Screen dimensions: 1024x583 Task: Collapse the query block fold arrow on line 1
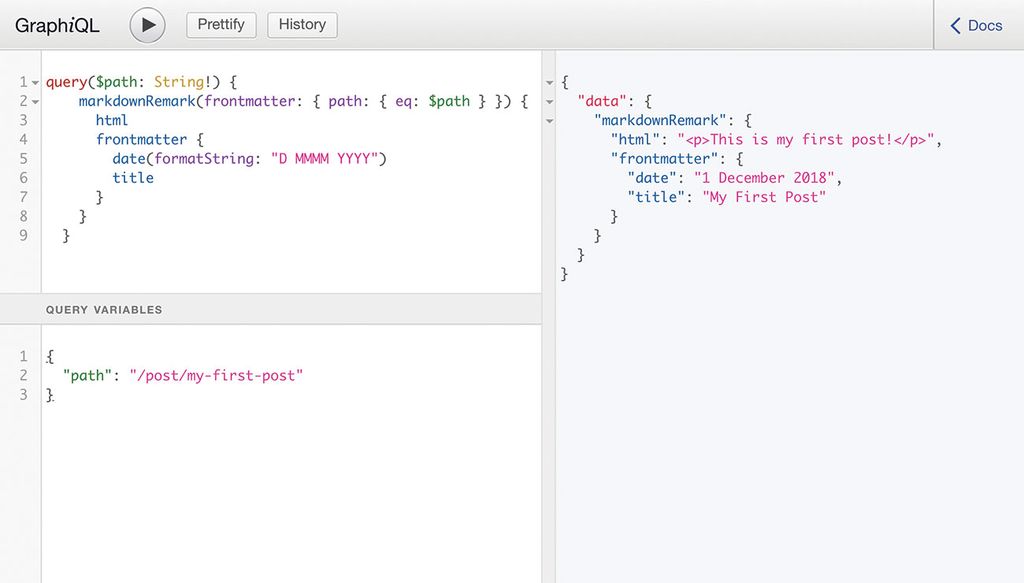[x=33, y=81]
